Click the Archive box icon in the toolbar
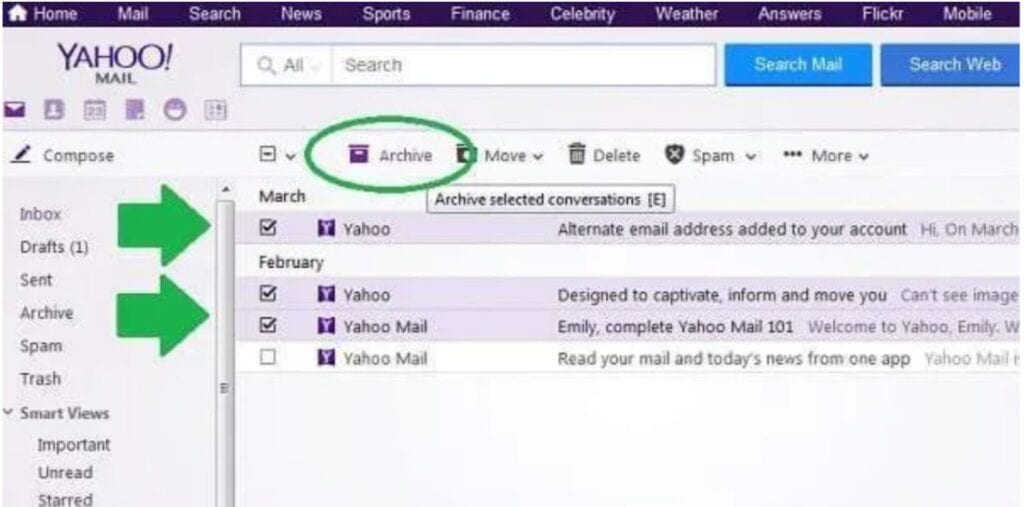 359,154
